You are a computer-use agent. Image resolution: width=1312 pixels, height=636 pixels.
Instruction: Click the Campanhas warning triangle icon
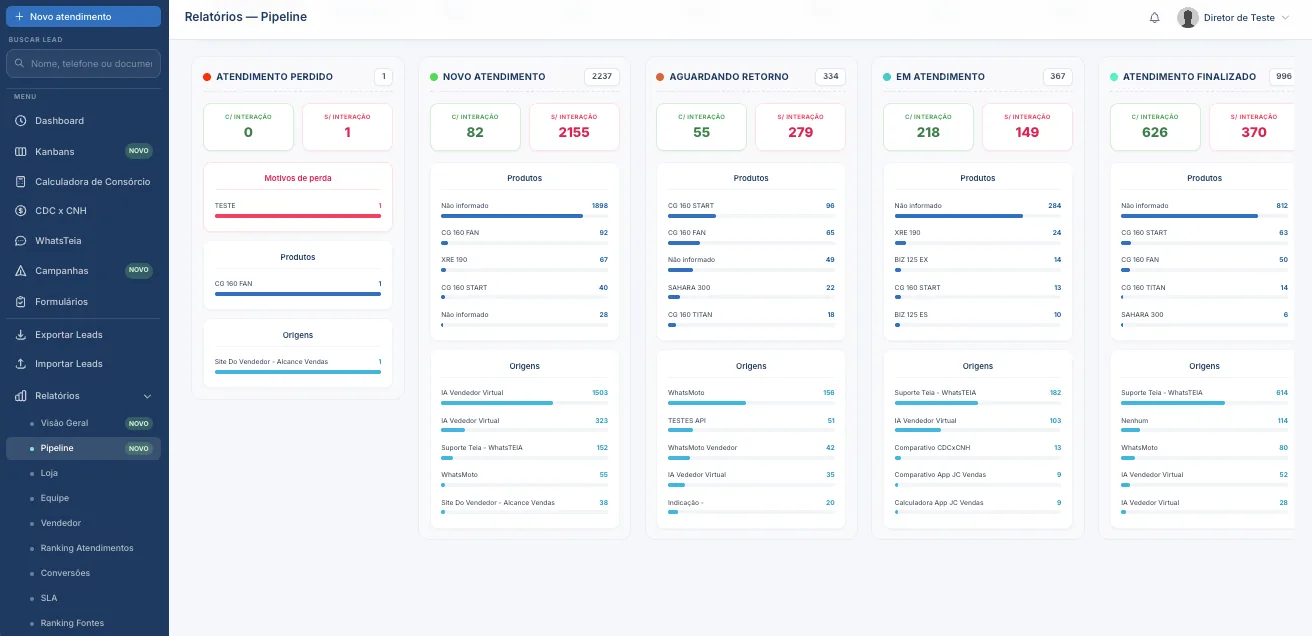click(x=21, y=271)
